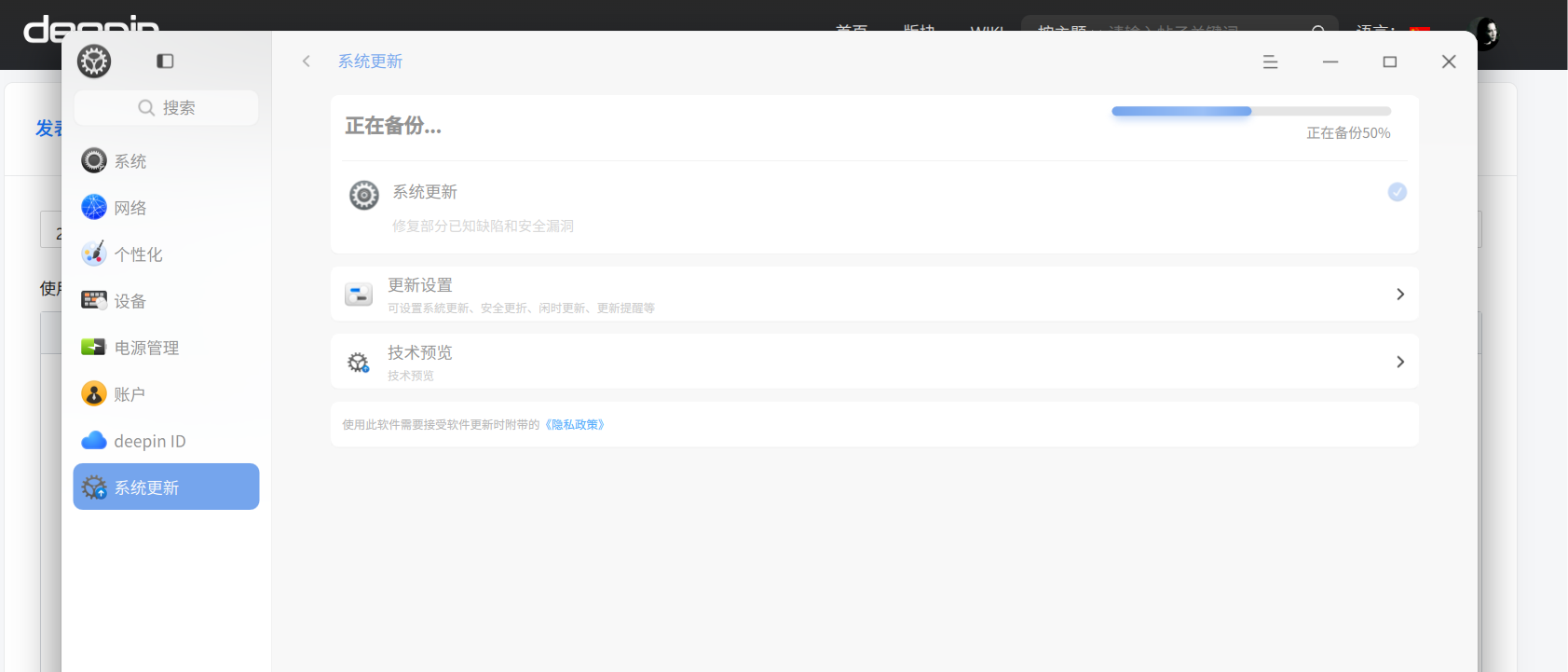Open the 系统 settings category icon
Viewport: 1568px width, 672px height.
(x=94, y=160)
